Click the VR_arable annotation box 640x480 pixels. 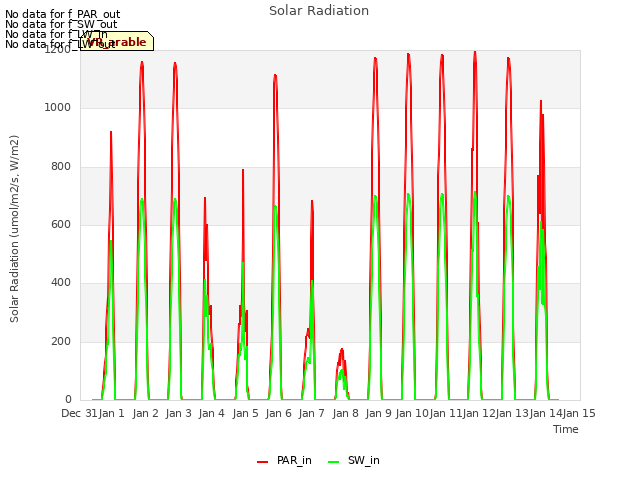117,41
